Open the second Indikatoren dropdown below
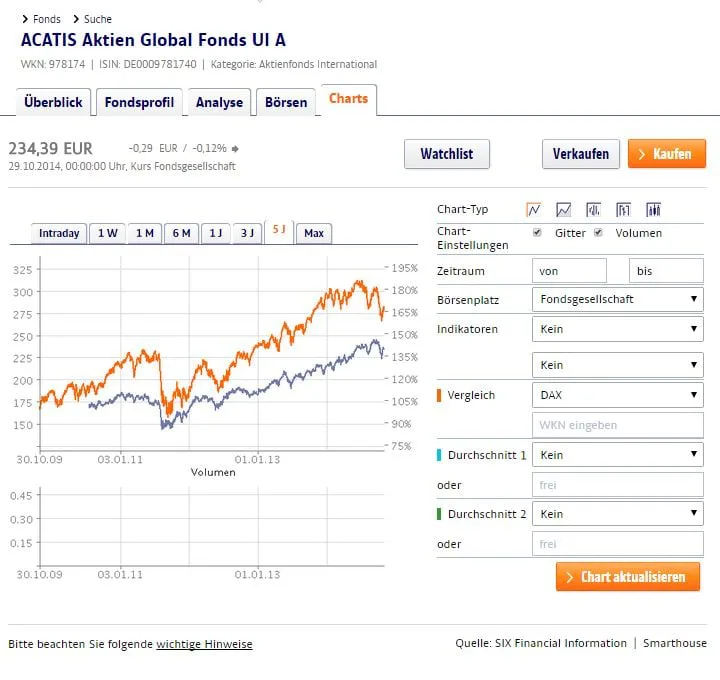The image size is (720, 680). point(618,365)
